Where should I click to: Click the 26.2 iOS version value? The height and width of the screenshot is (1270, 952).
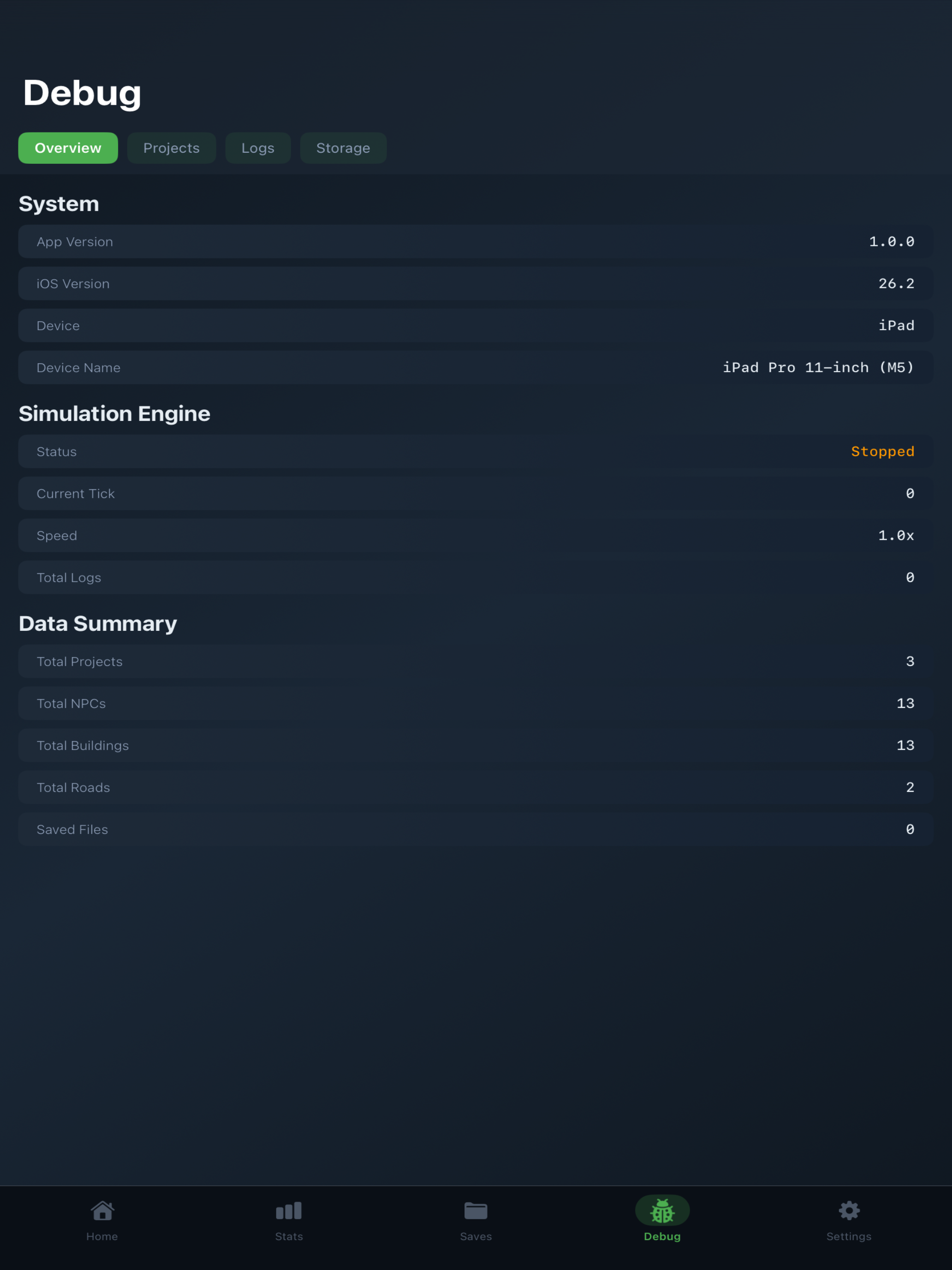click(x=896, y=284)
